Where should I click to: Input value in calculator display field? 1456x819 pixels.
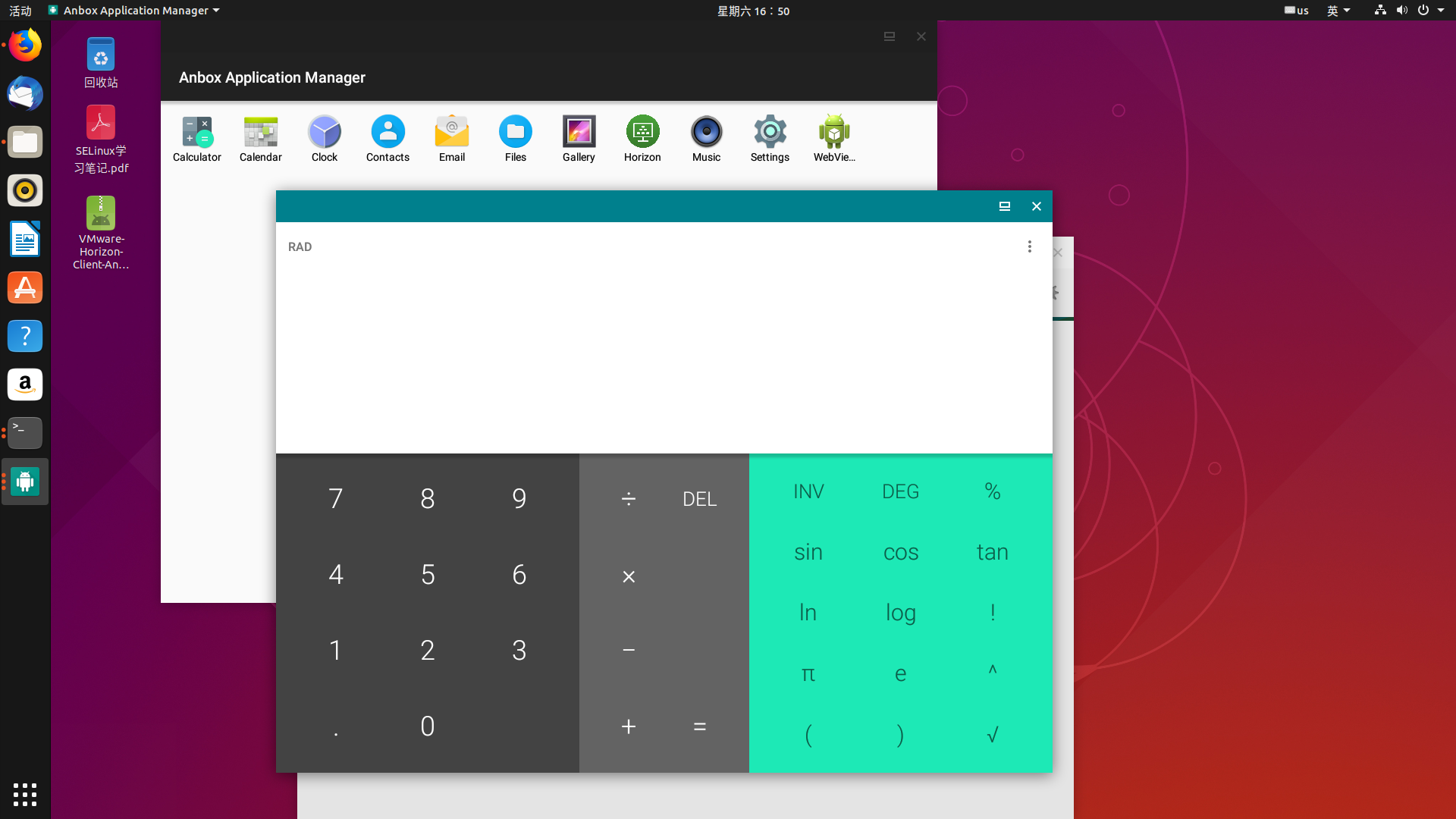pyautogui.click(x=664, y=340)
